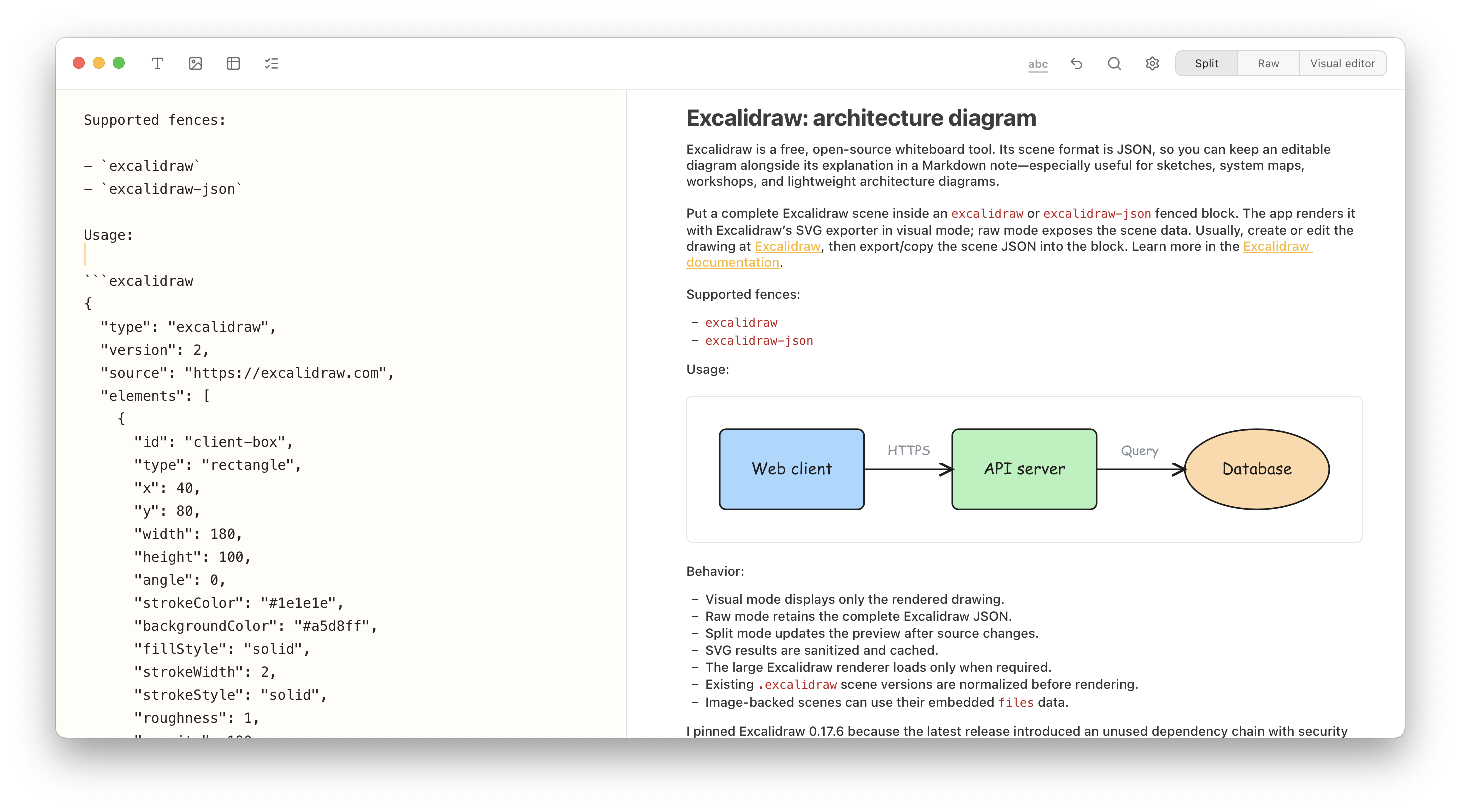This screenshot has width=1461, height=812.
Task: Click the "y": 80 line in editor
Action: 167,511
